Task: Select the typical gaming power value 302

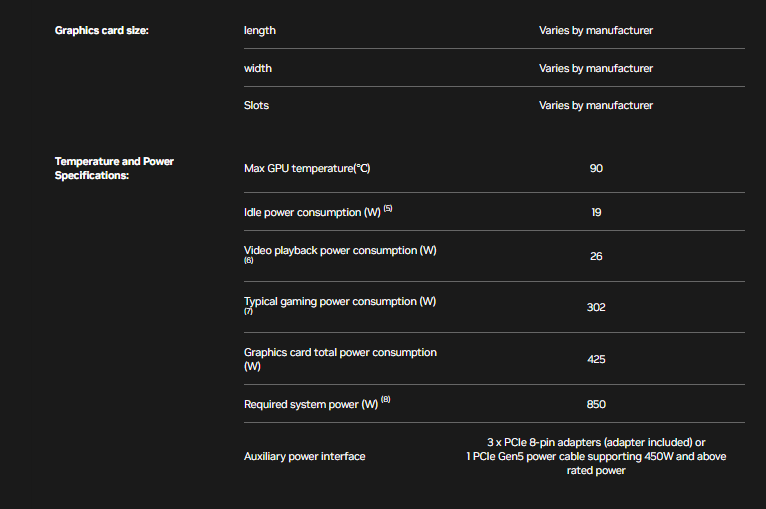Action: [x=596, y=307]
